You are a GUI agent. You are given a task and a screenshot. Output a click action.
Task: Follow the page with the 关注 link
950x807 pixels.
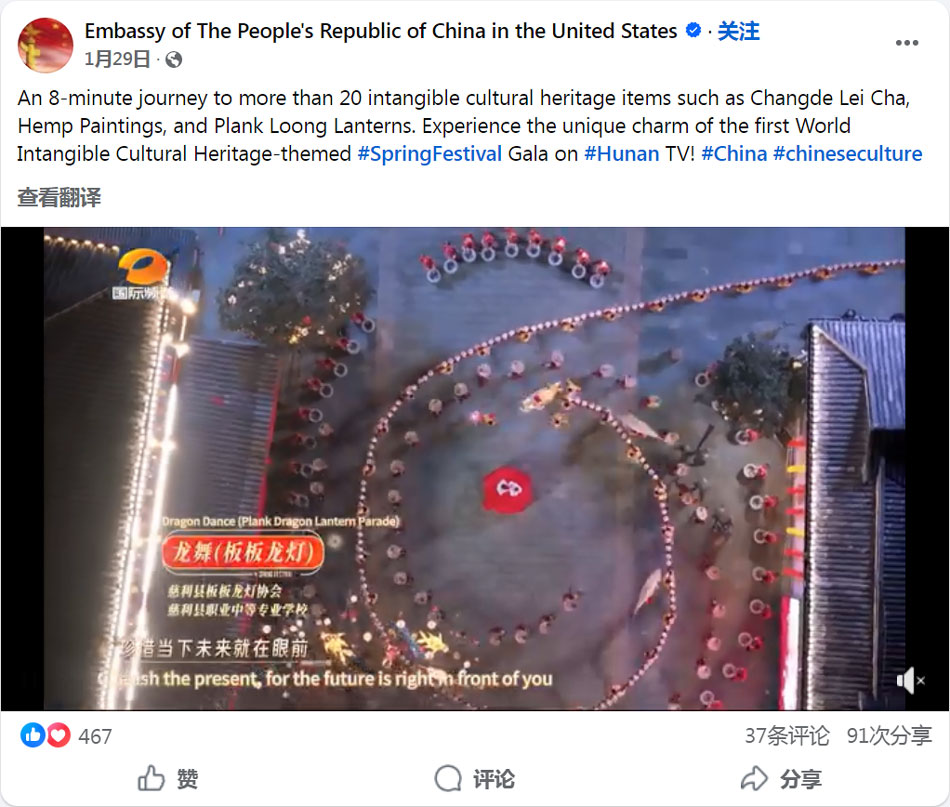pos(739,31)
